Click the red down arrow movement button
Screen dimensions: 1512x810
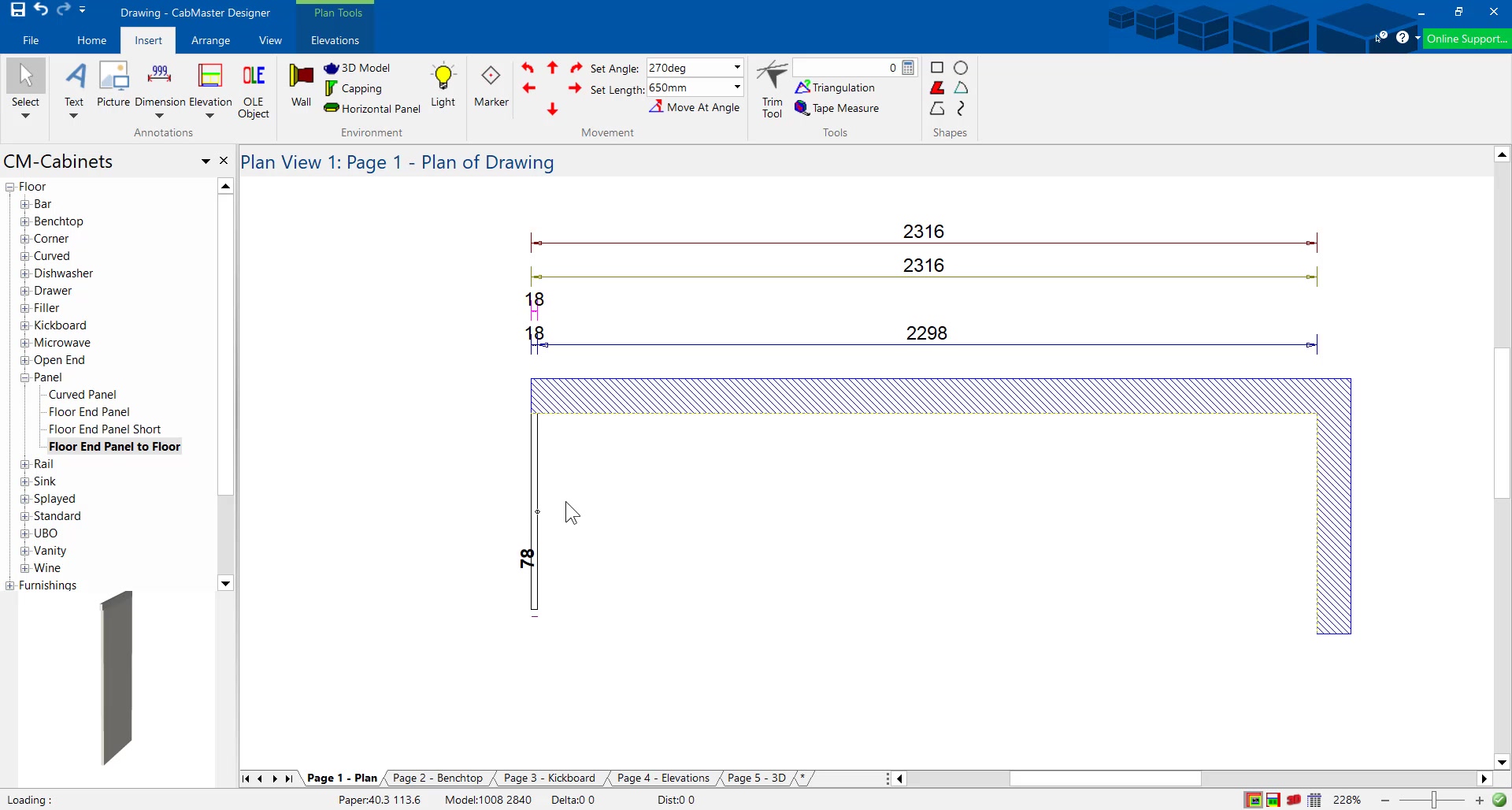(x=553, y=109)
